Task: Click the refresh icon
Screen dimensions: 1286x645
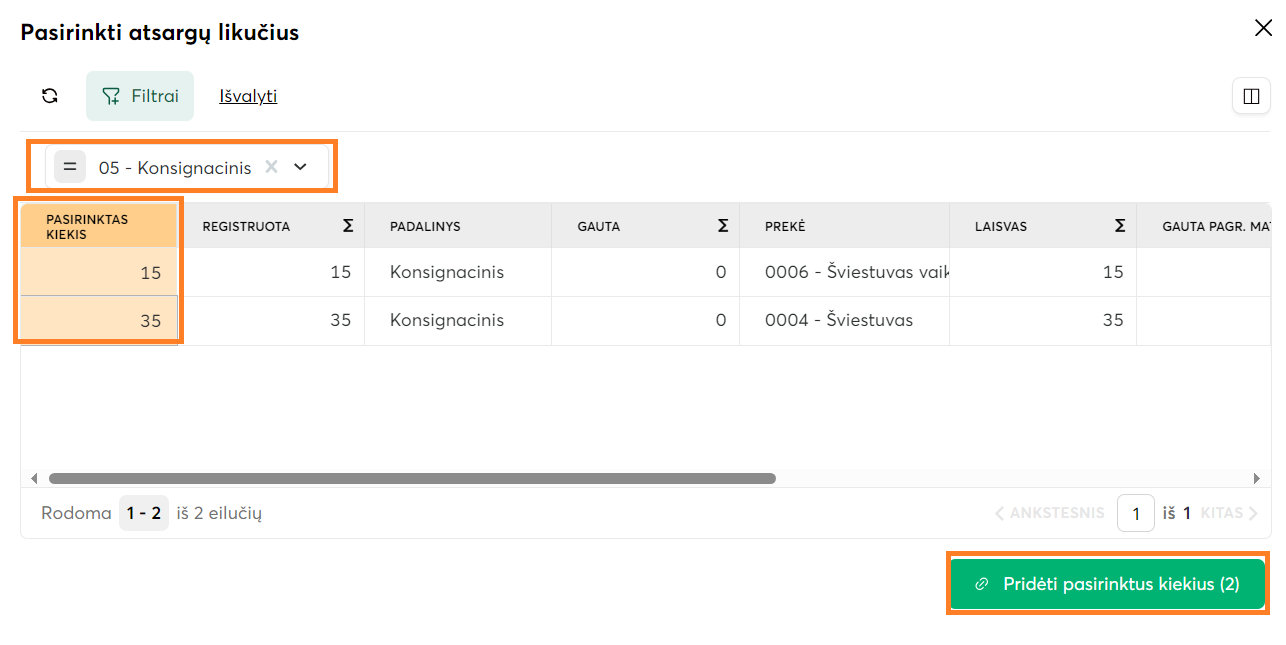Action: 50,96
